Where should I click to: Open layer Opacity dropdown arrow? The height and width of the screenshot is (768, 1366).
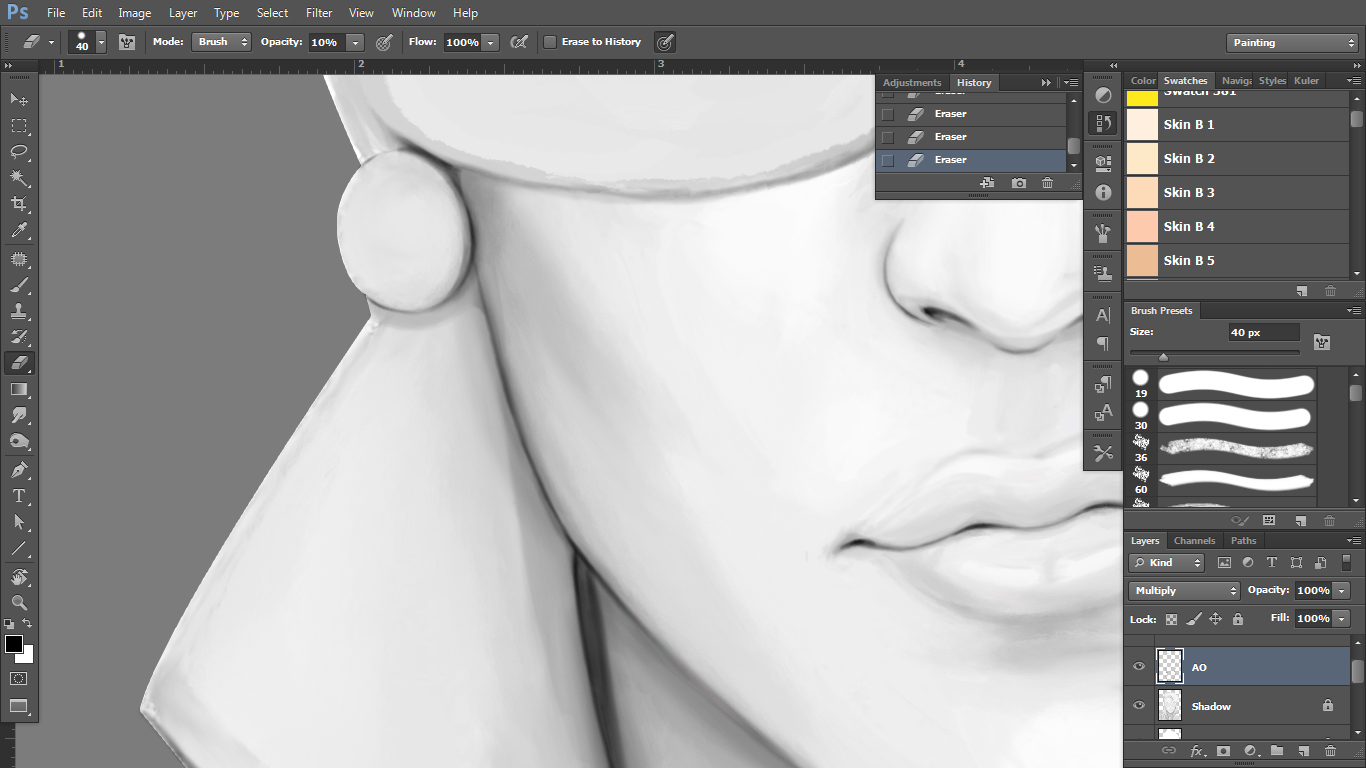coord(1342,591)
